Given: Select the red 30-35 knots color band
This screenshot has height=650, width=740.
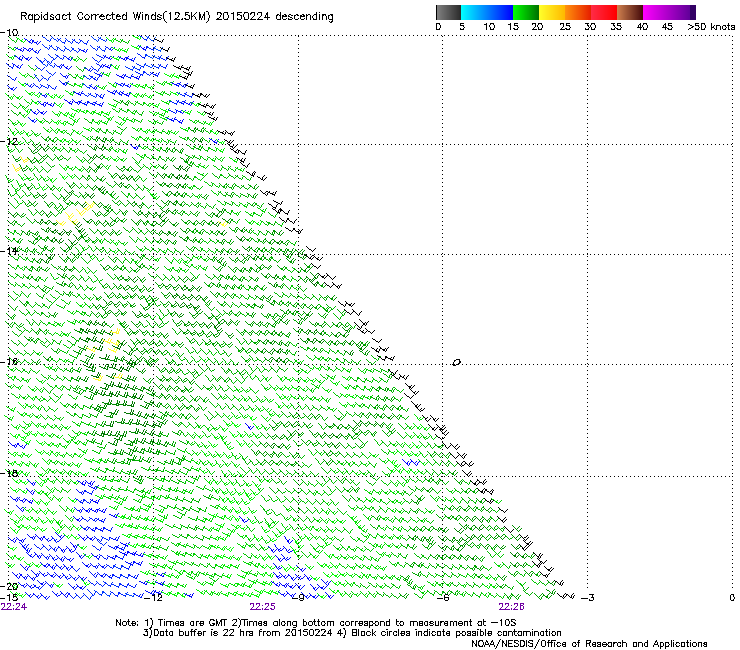Looking at the screenshot, I should (604, 12).
